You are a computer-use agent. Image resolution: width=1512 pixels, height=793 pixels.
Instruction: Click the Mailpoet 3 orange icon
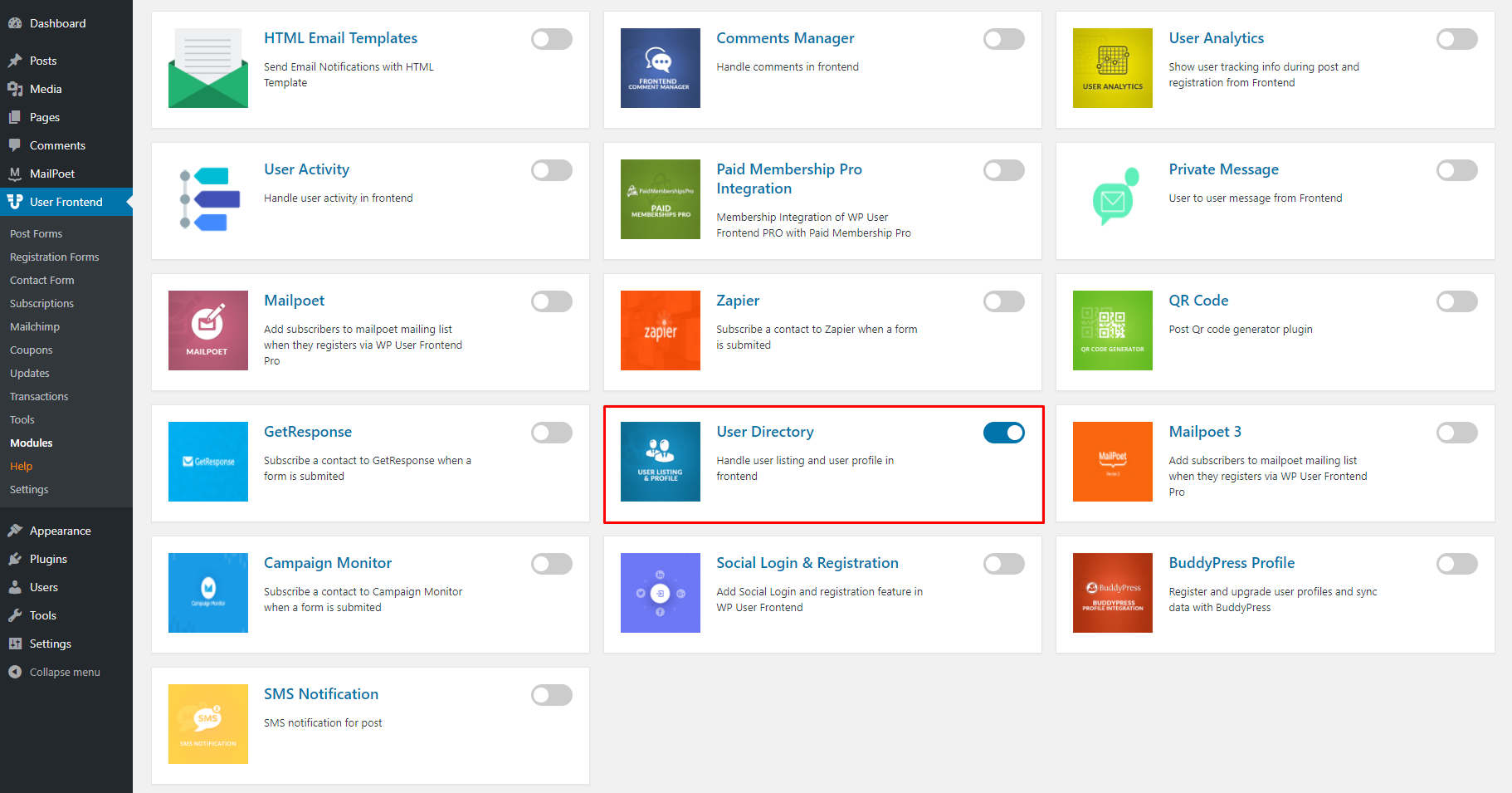[x=1113, y=462]
